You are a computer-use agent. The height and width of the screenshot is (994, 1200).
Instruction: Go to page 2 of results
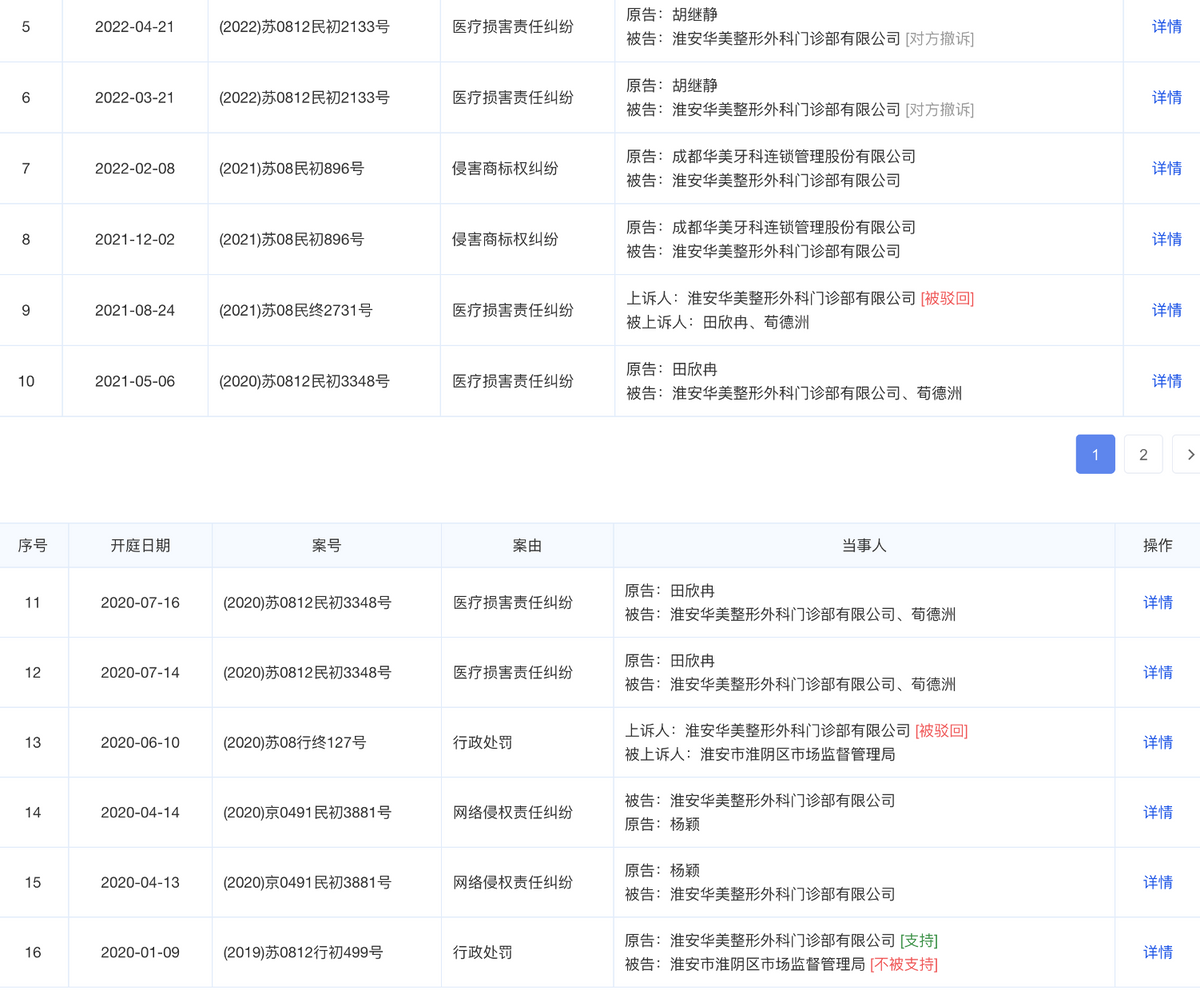pos(1143,454)
